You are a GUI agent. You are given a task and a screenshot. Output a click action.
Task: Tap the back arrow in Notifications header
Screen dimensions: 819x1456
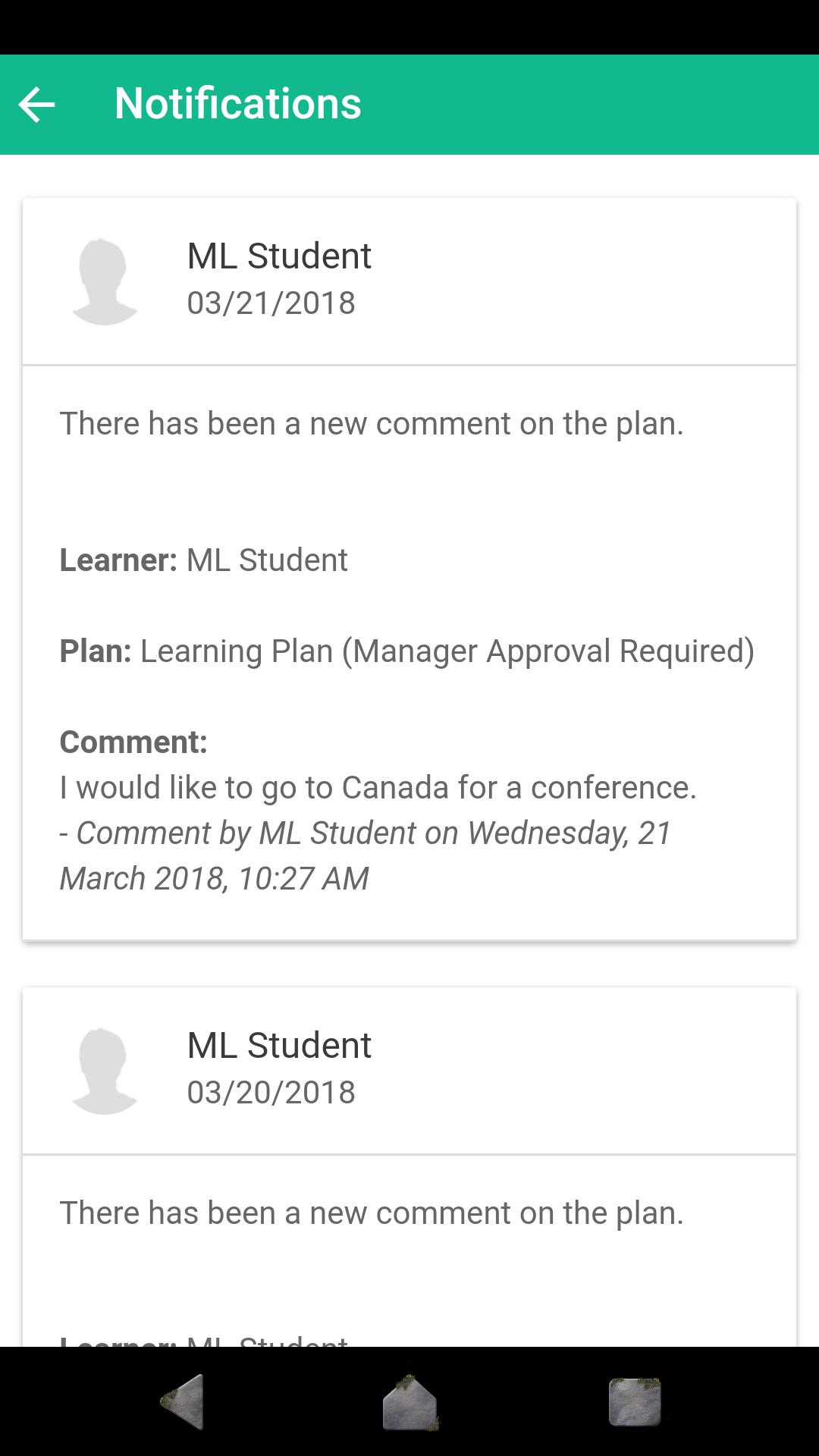pyautogui.click(x=36, y=104)
